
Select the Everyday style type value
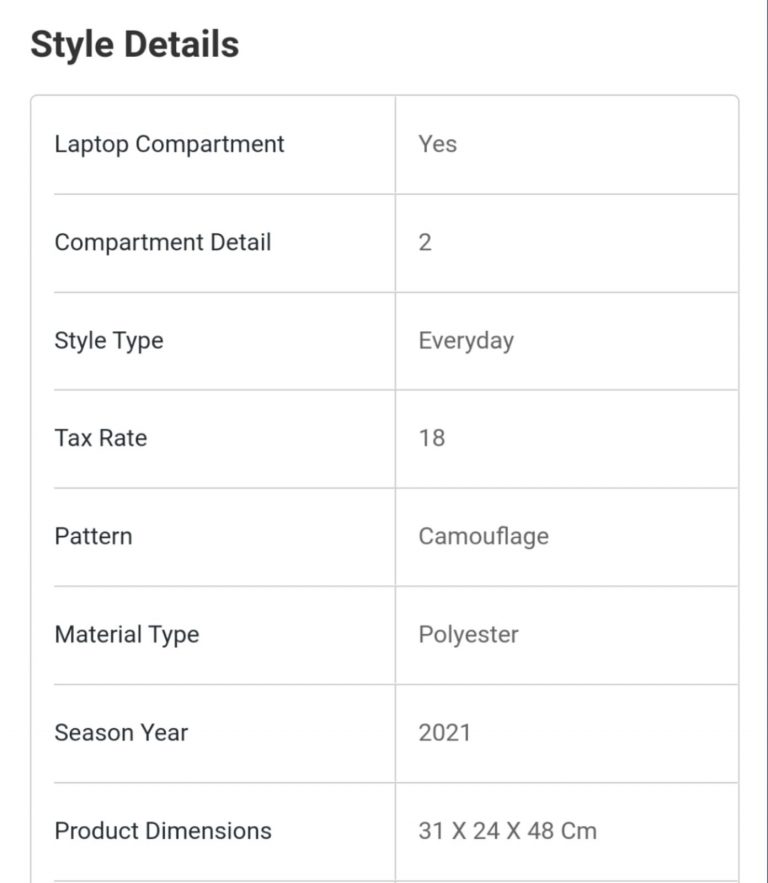465,340
